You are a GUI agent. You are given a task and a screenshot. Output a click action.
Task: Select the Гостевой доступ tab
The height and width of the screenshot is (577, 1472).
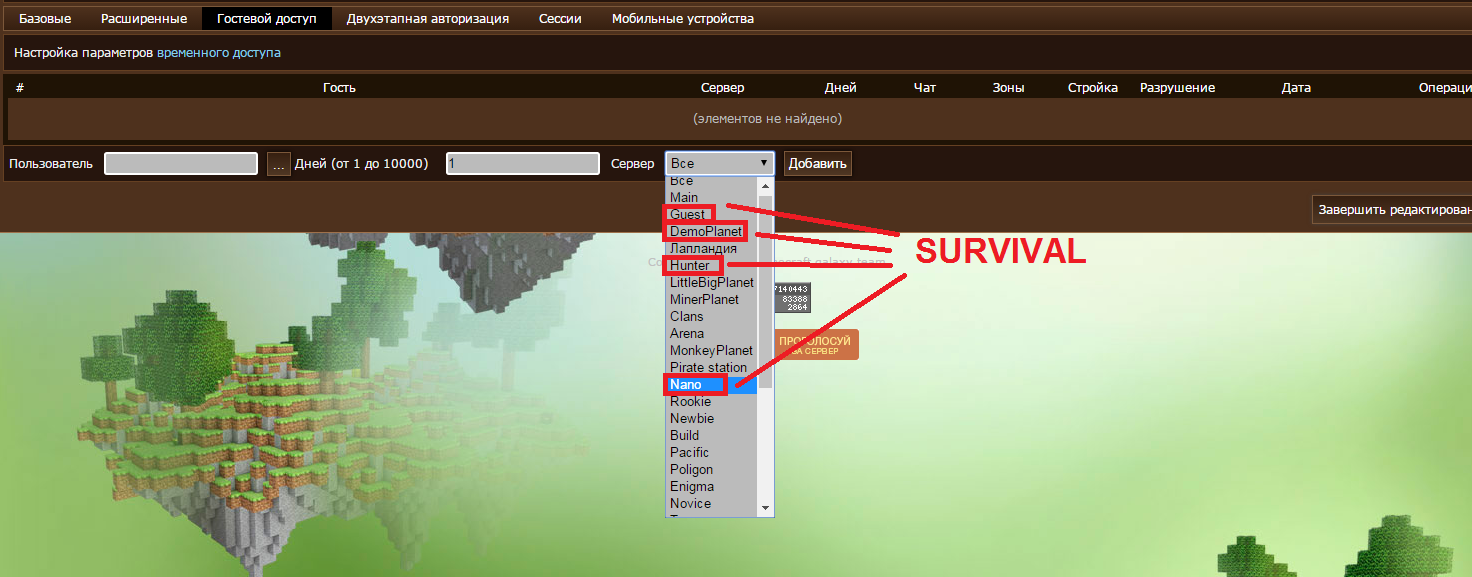(x=267, y=18)
